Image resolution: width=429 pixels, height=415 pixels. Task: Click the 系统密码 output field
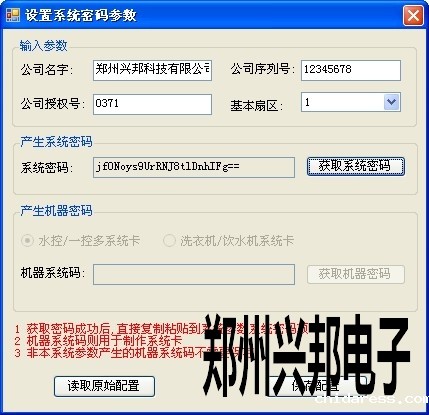(194, 167)
